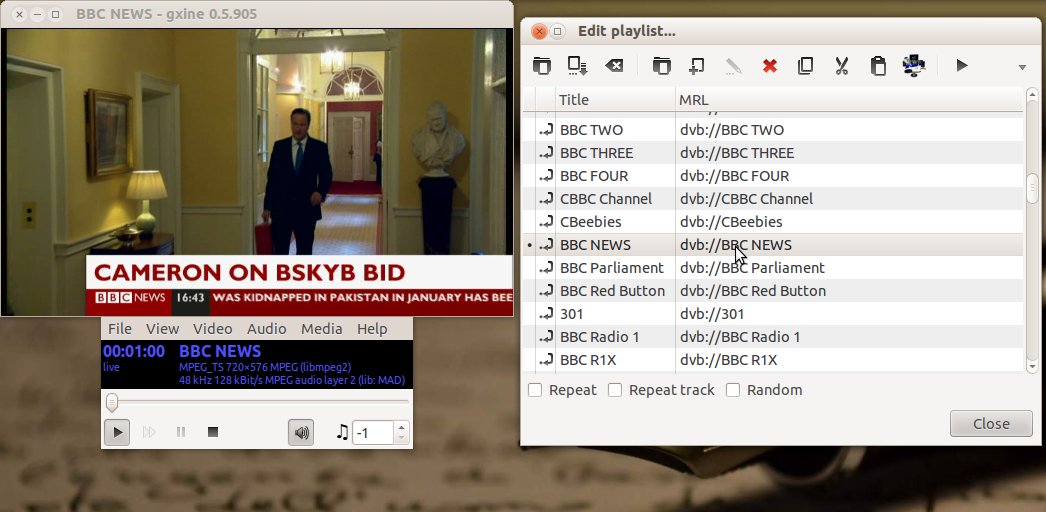The image size is (1046, 512).
Task: Click the arrow icon on the BBC Red Button row
Action: (546, 291)
